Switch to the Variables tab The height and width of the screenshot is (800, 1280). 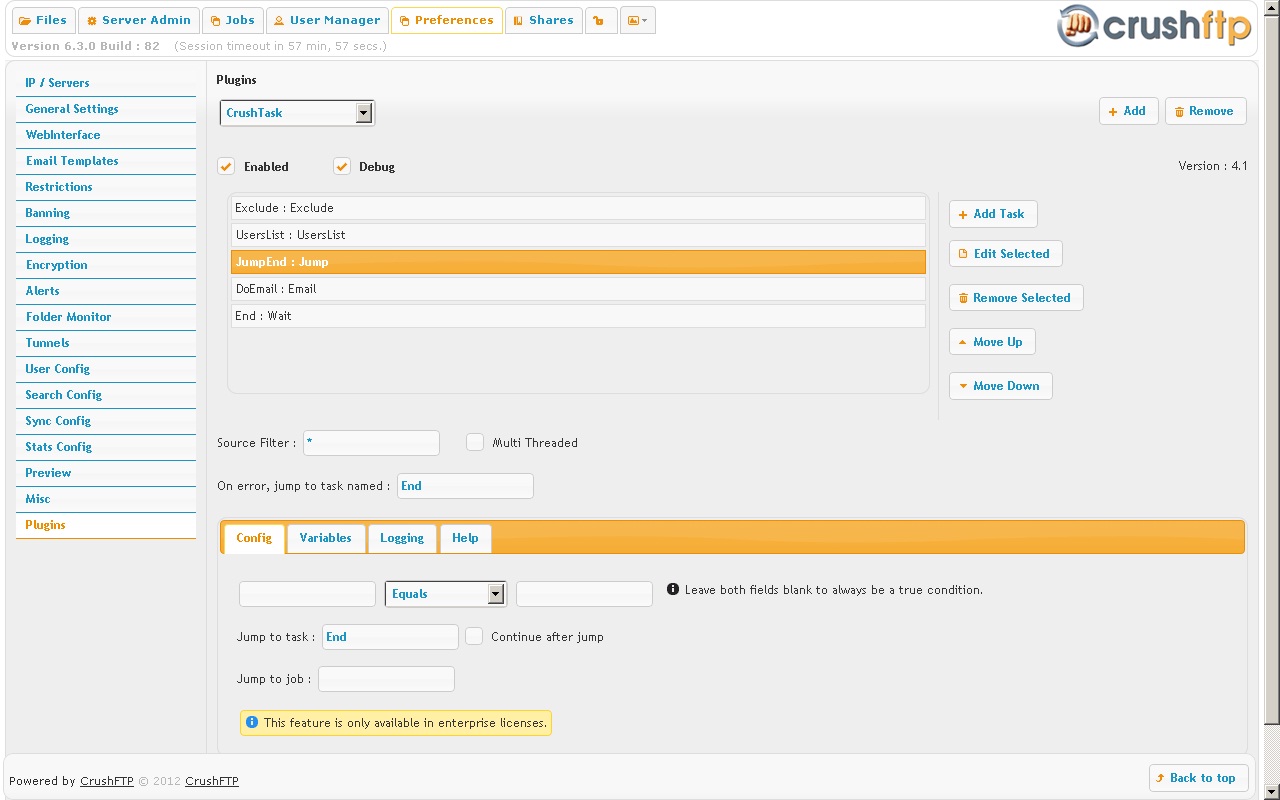[x=326, y=538]
